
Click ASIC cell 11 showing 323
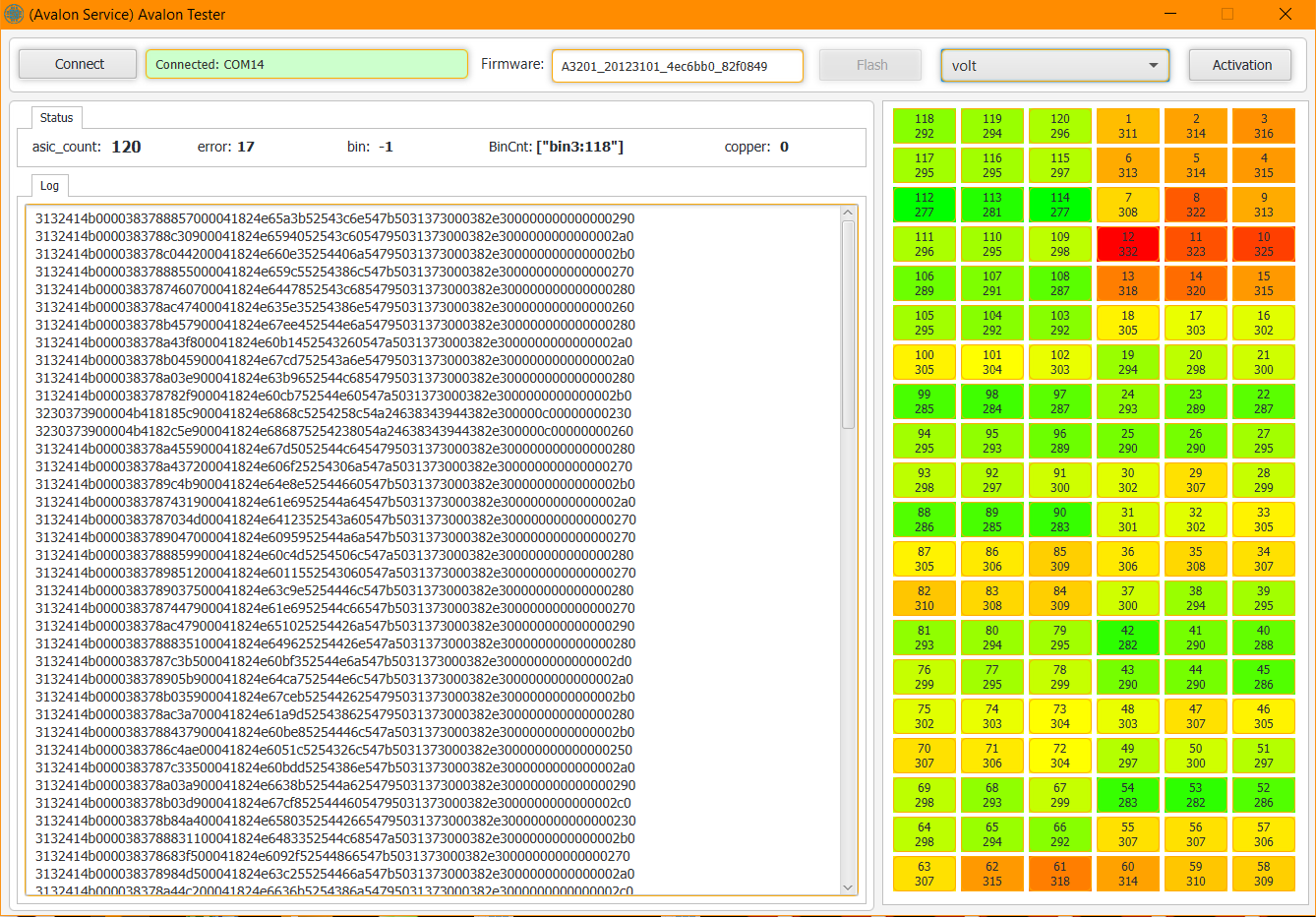click(1196, 244)
